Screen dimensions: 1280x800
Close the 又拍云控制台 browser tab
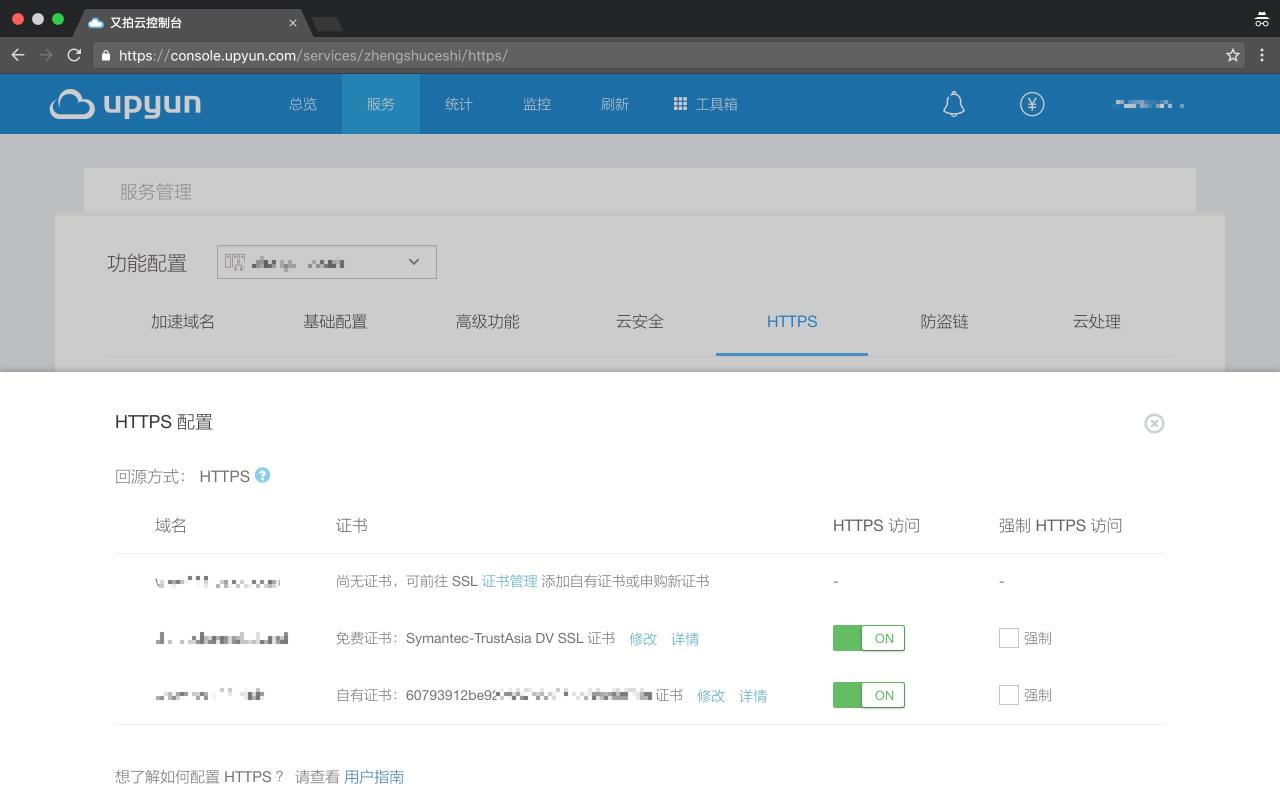click(x=293, y=22)
